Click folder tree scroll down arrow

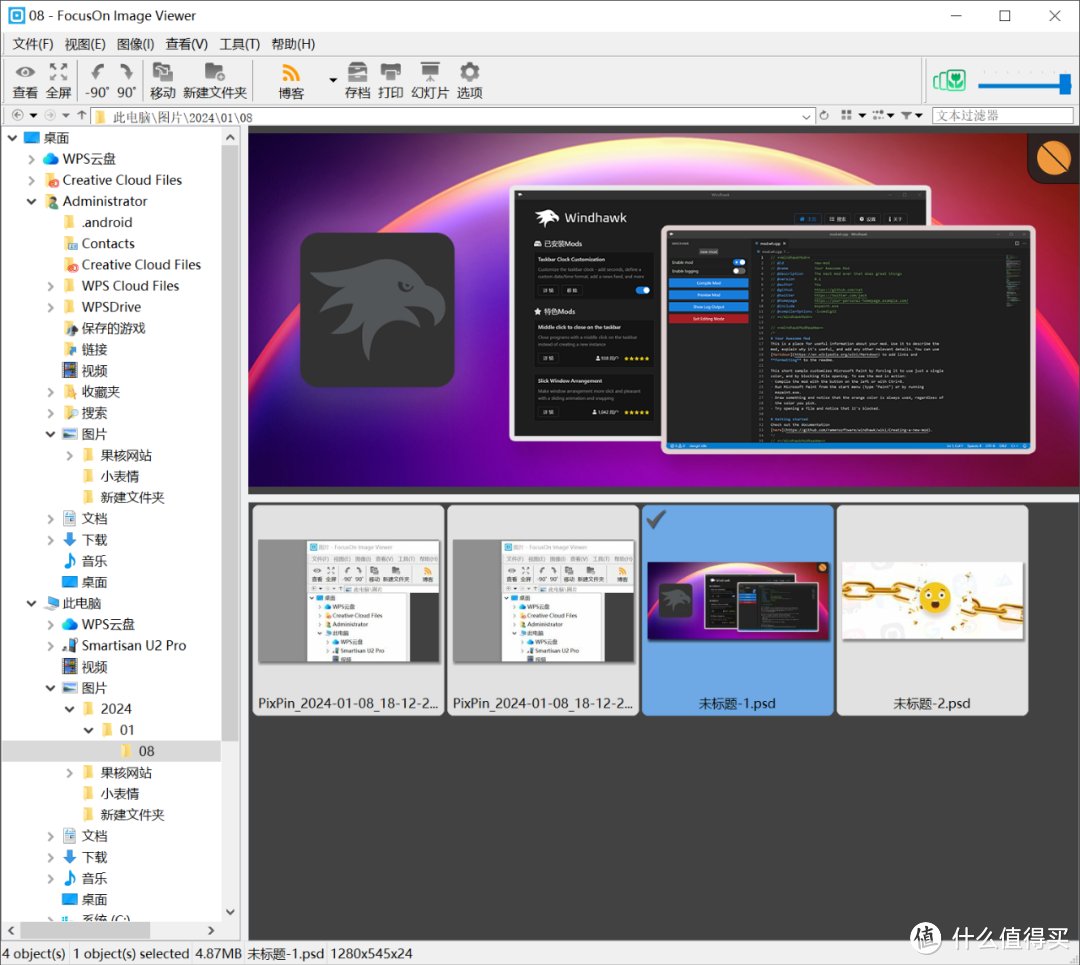coord(230,912)
